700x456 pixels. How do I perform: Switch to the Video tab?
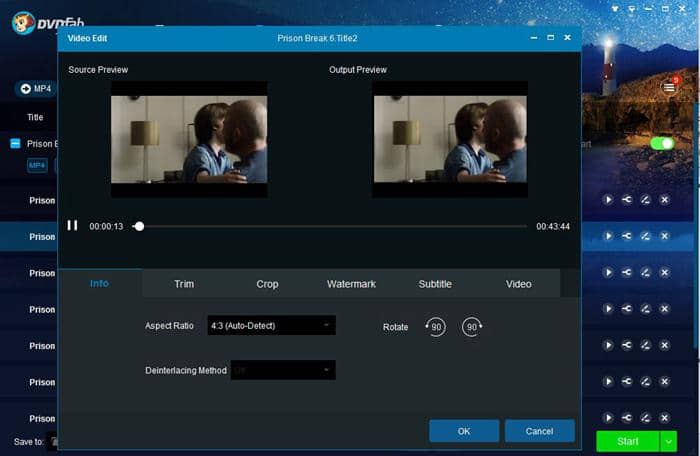pos(518,284)
